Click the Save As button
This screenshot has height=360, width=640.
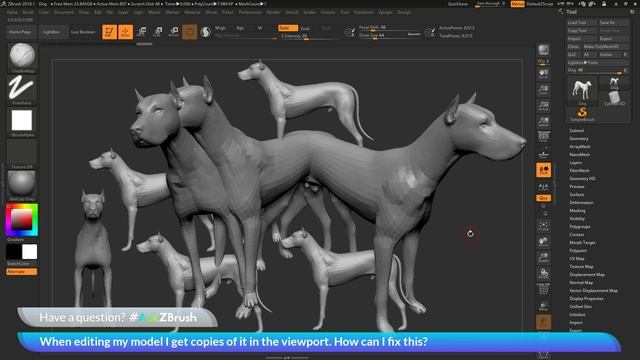click(x=613, y=22)
